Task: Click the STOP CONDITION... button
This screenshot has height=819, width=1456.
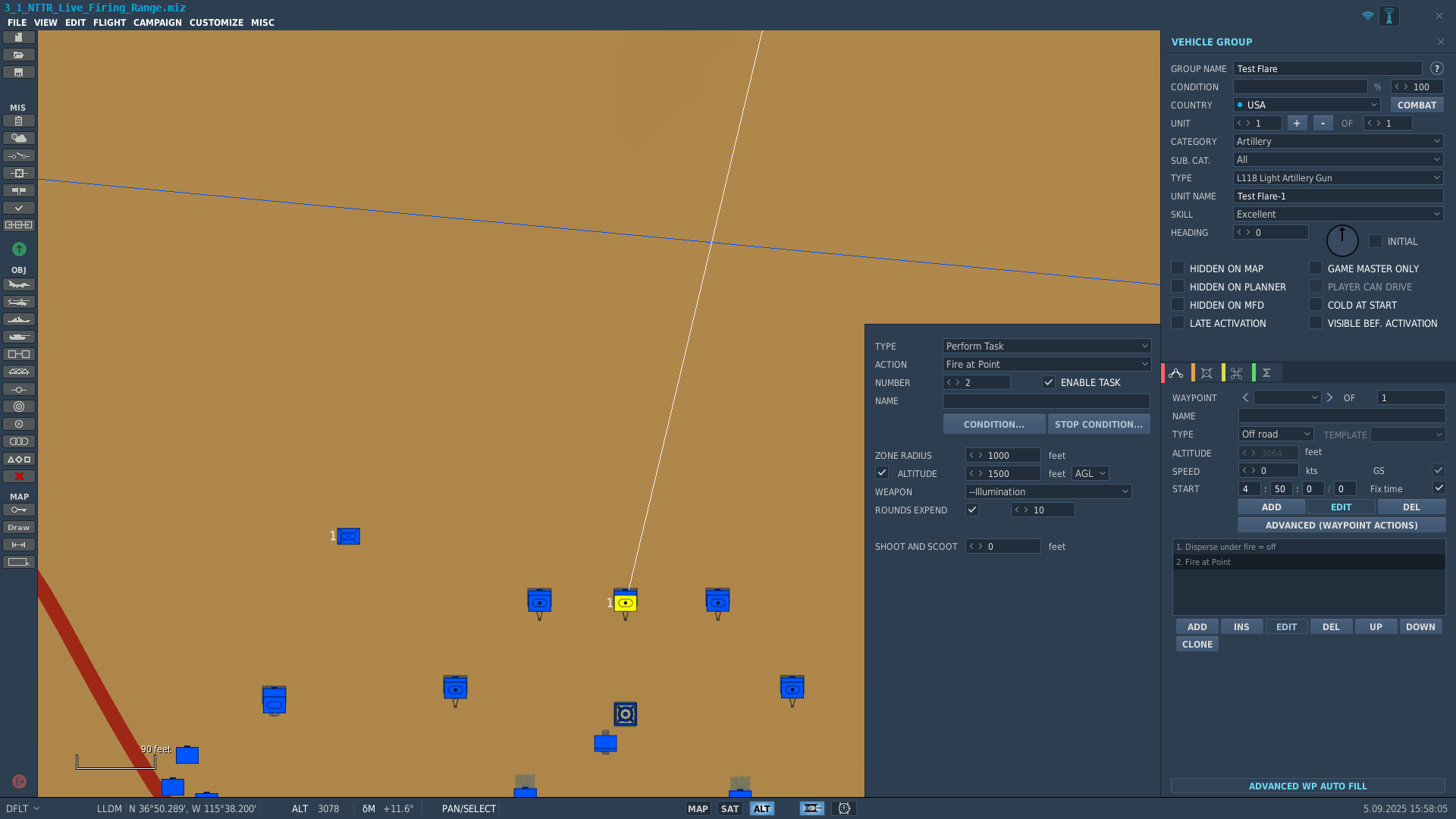Action: 1099,424
